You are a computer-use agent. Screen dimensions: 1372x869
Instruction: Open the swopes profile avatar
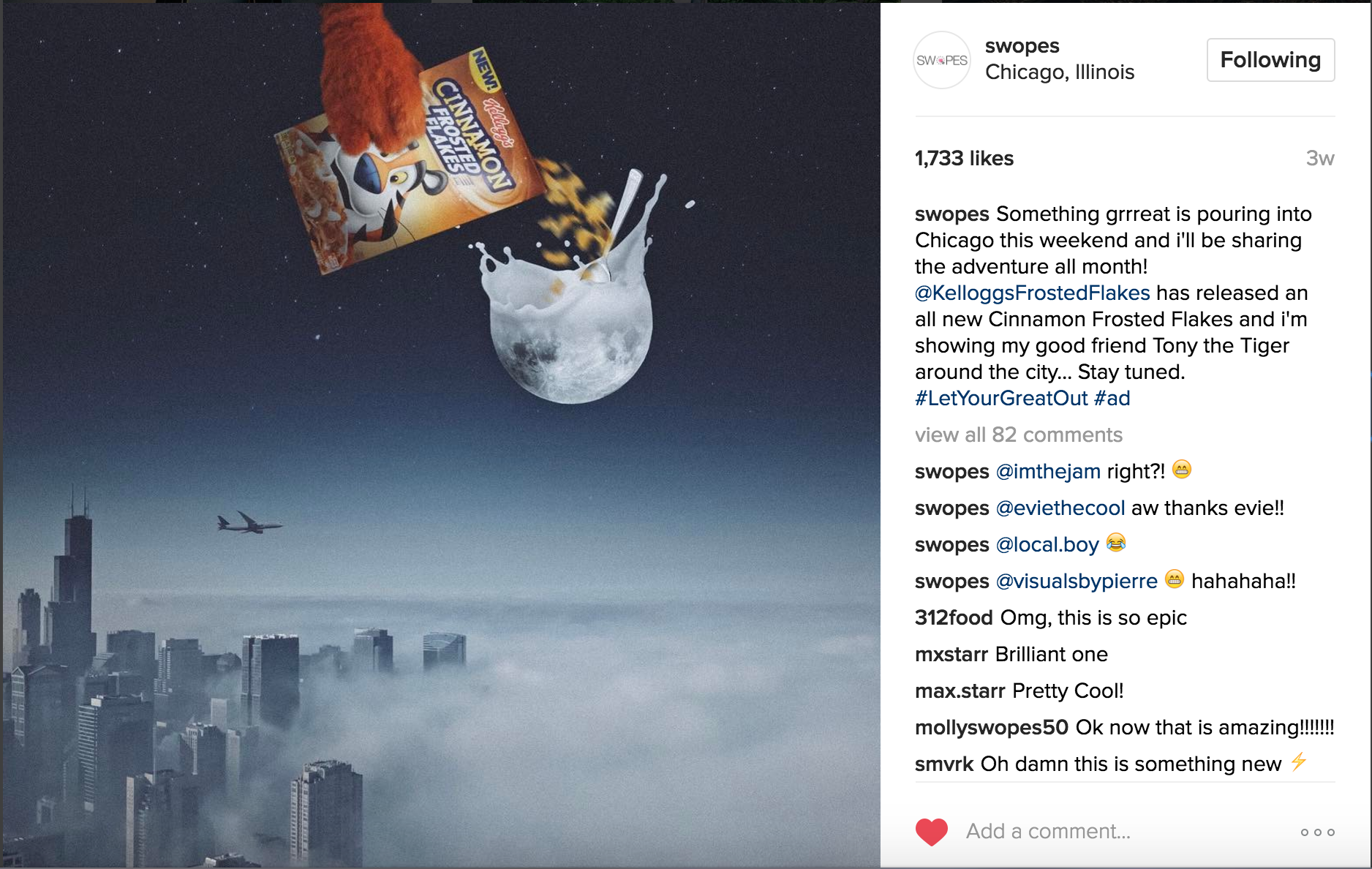coord(942,60)
